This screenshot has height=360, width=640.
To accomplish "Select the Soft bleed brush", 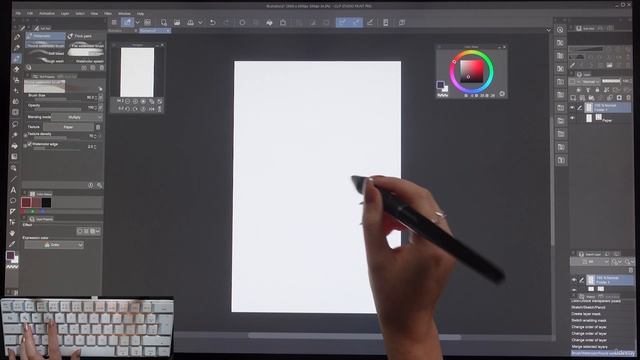I will pyautogui.click(x=45, y=53).
